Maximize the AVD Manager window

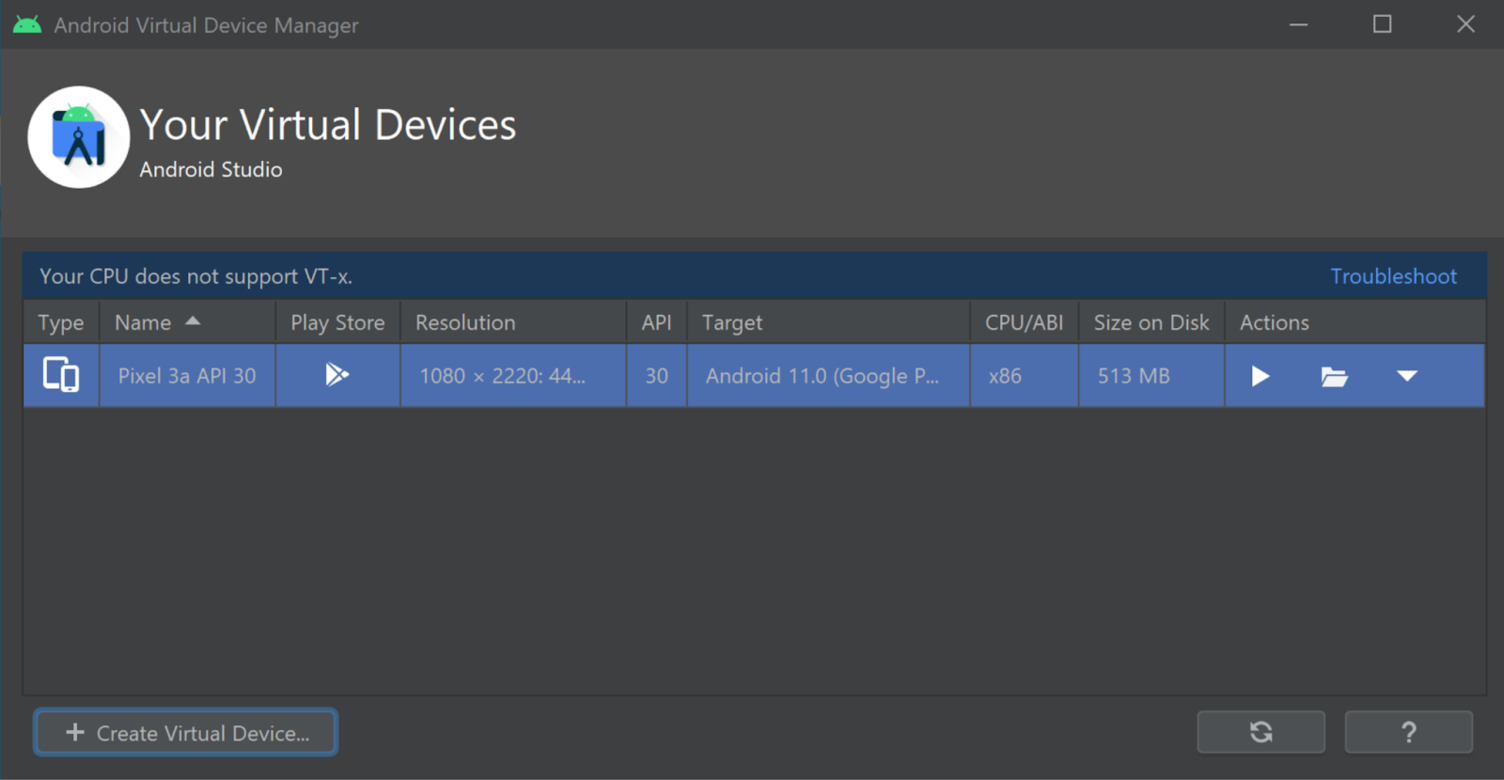pyautogui.click(x=1382, y=24)
